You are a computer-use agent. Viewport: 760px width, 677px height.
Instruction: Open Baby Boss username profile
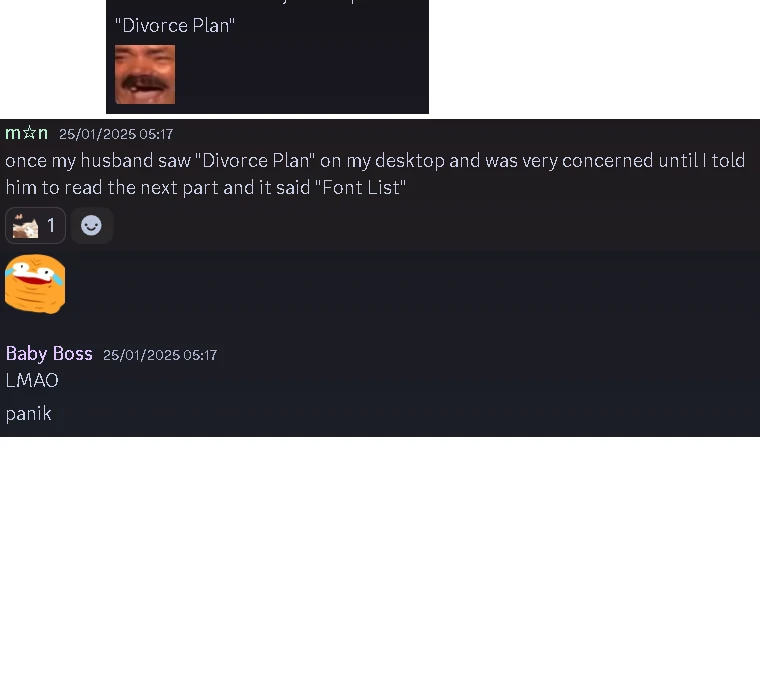[49, 353]
